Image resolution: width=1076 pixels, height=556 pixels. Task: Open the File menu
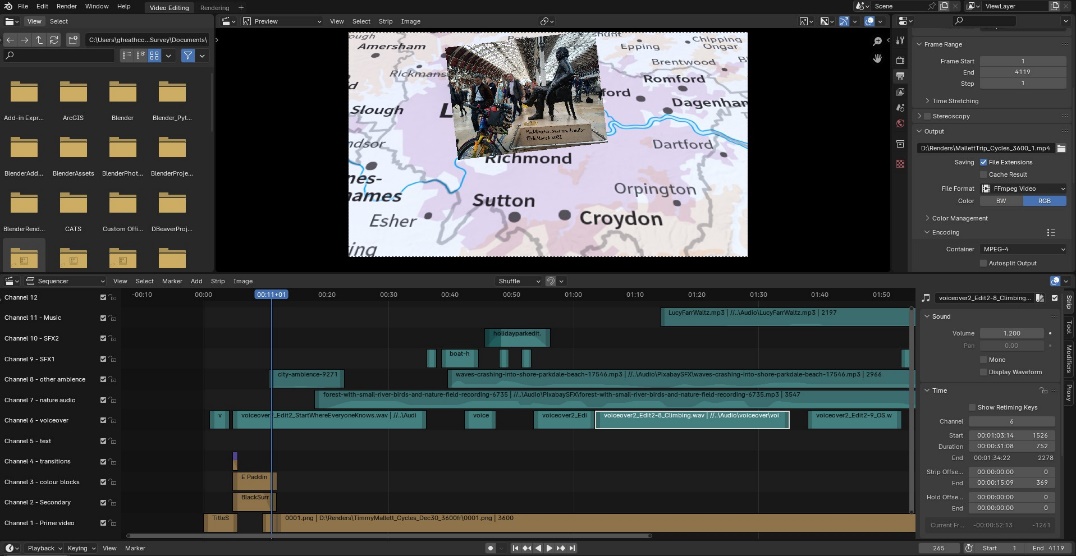[x=23, y=6]
